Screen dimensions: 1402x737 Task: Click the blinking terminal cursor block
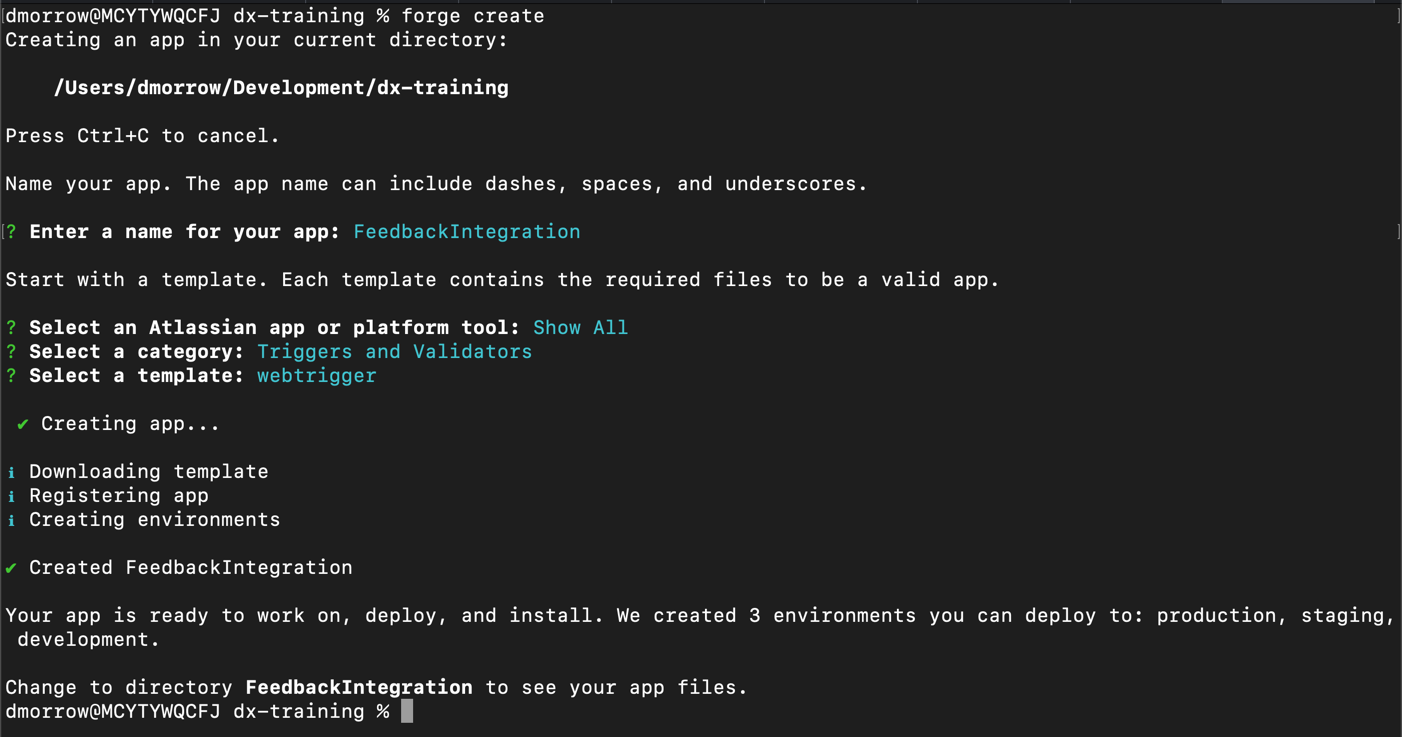pos(406,711)
